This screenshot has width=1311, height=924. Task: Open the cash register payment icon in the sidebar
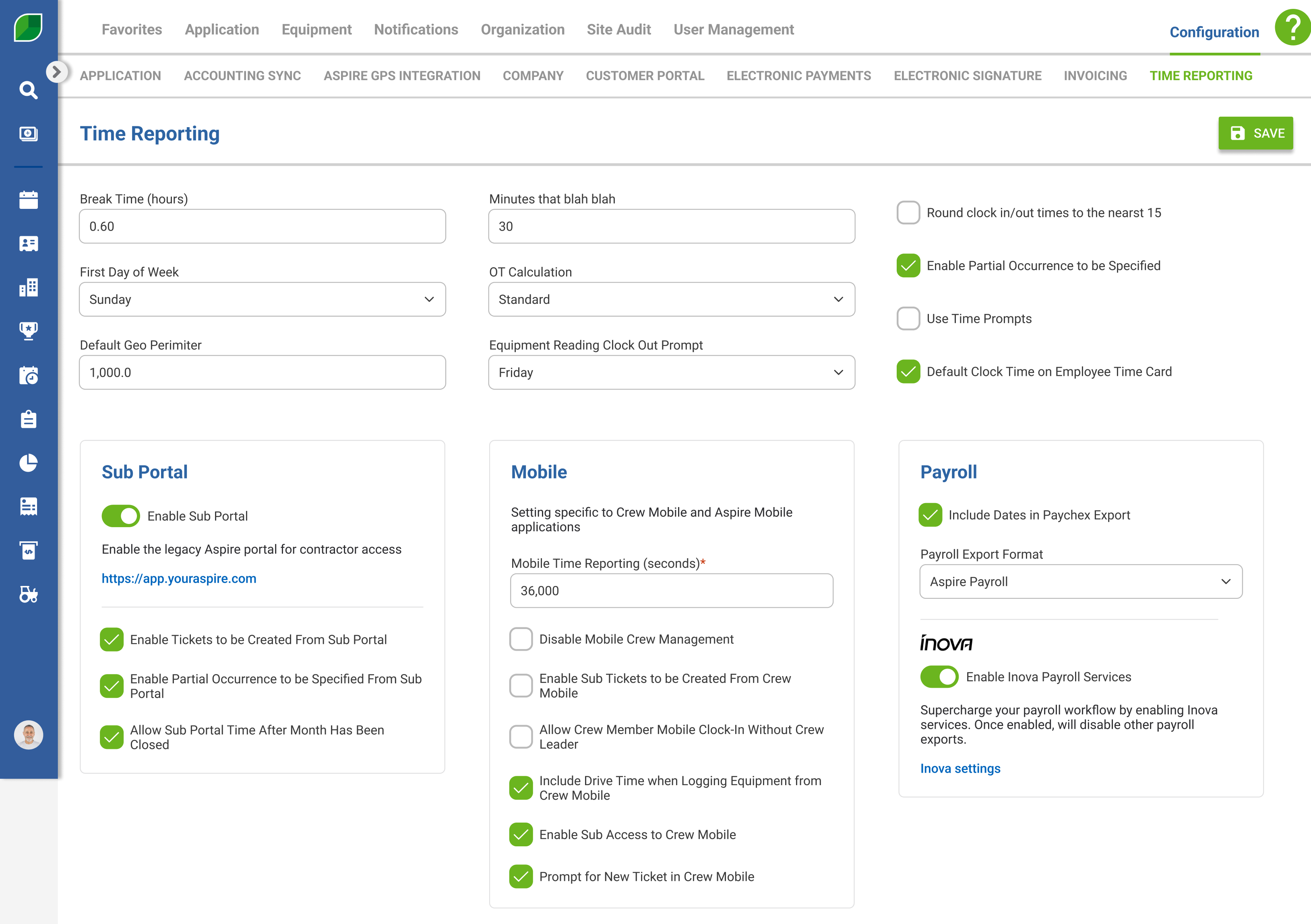click(29, 550)
